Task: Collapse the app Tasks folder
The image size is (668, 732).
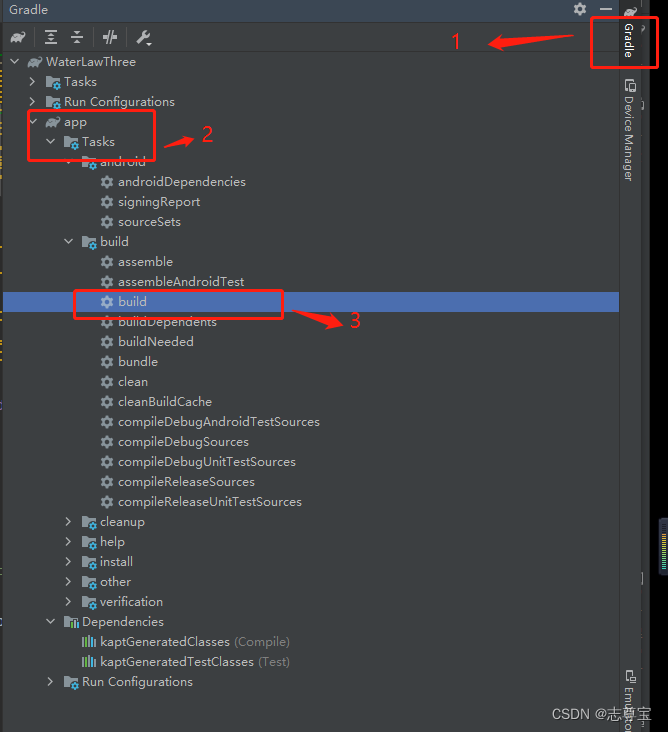Action: 50,141
